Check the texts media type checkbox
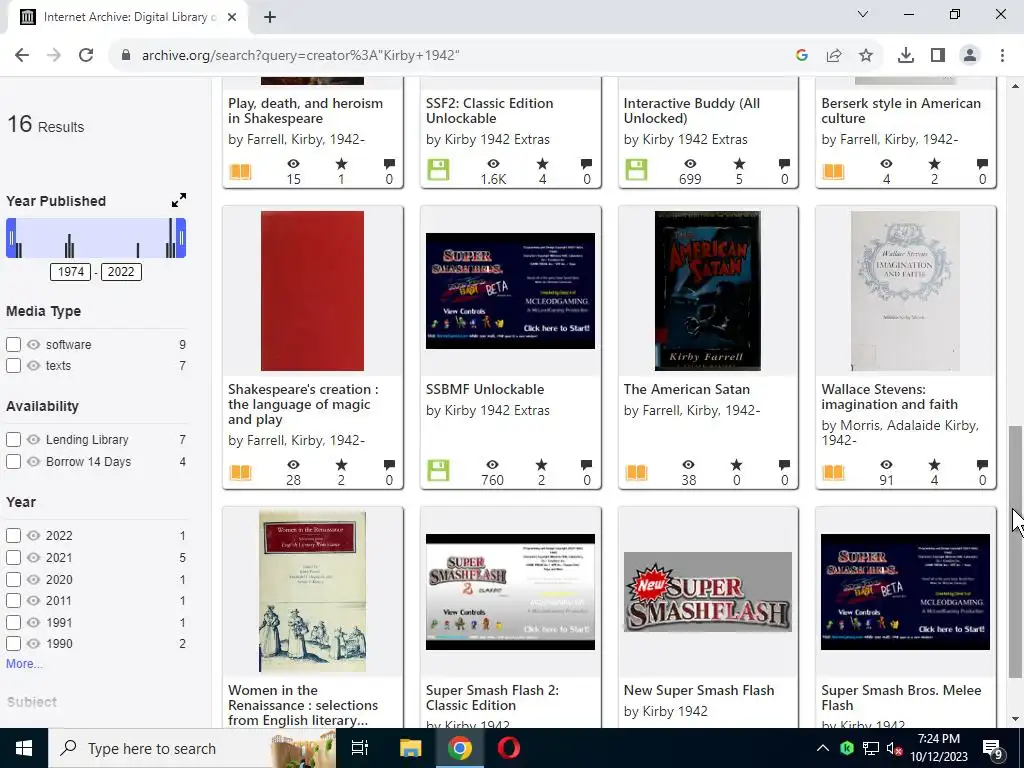Image resolution: width=1024 pixels, height=768 pixels. (13, 365)
